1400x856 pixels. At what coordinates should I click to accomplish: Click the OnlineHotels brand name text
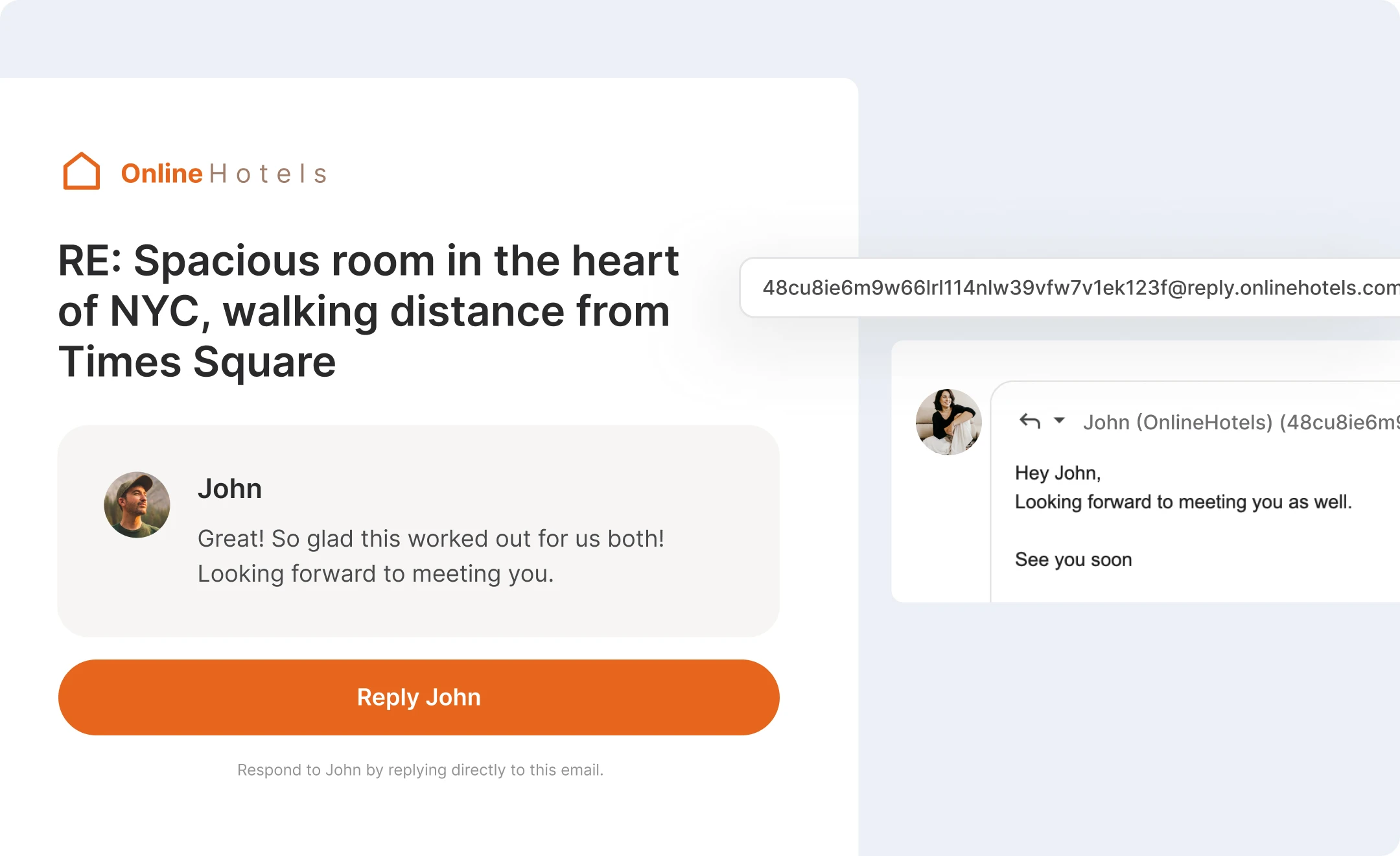pyautogui.click(x=224, y=173)
